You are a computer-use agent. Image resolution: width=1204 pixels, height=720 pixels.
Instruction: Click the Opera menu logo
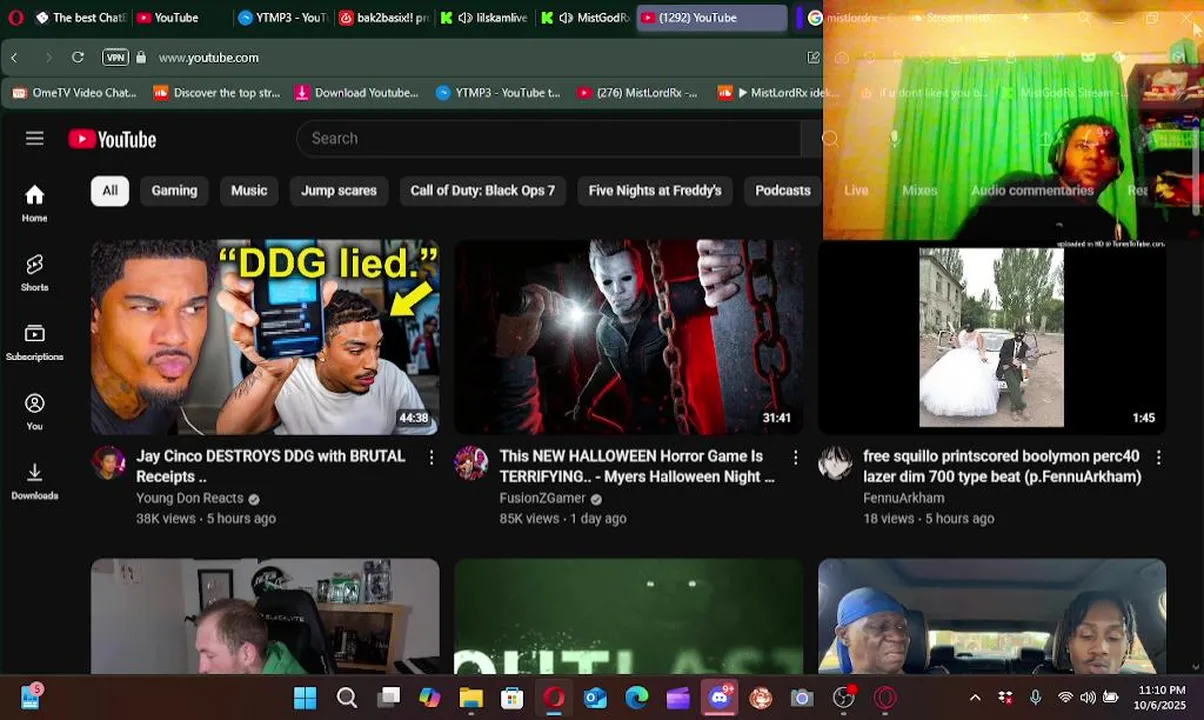[x=15, y=17]
